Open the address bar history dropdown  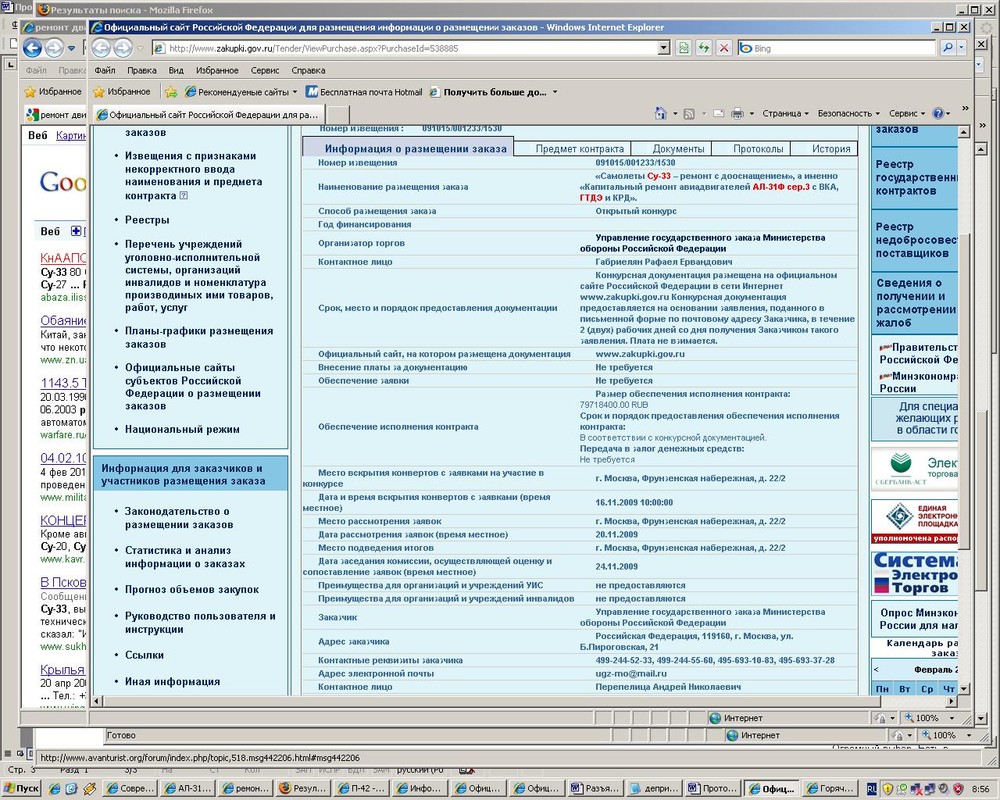coord(663,48)
